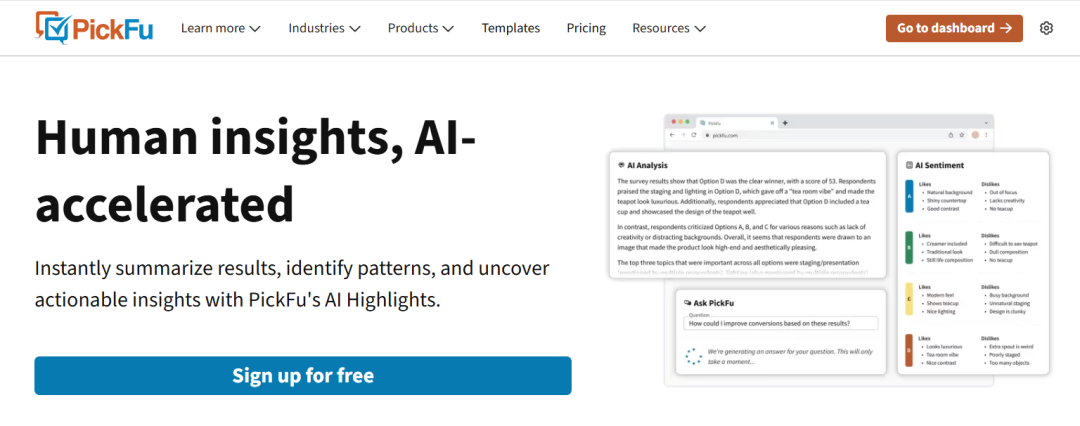1080x426 pixels.
Task: Click the loading spinner in Ask PickFu
Action: [693, 356]
